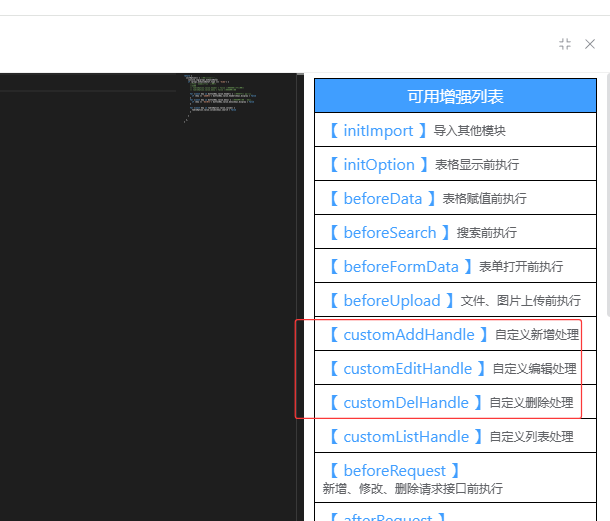Viewport: 610px width, 521px height.
Task: Click the partially visible afterRequest item
Action: pyautogui.click(x=387, y=516)
